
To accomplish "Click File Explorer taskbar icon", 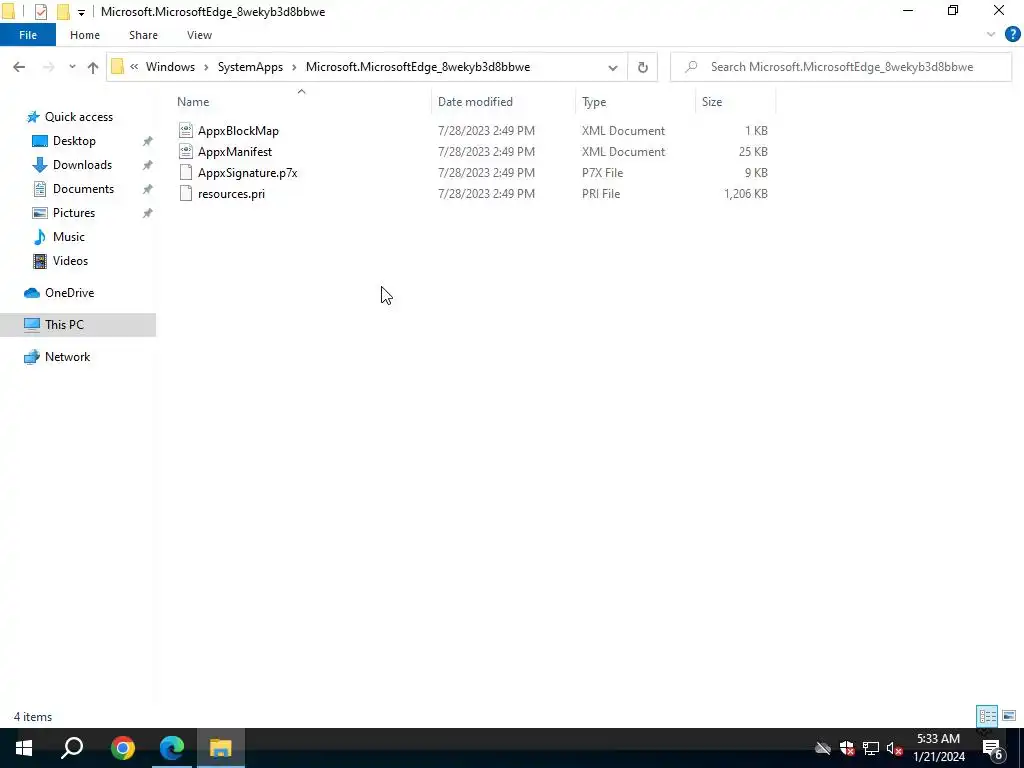I will click(221, 748).
